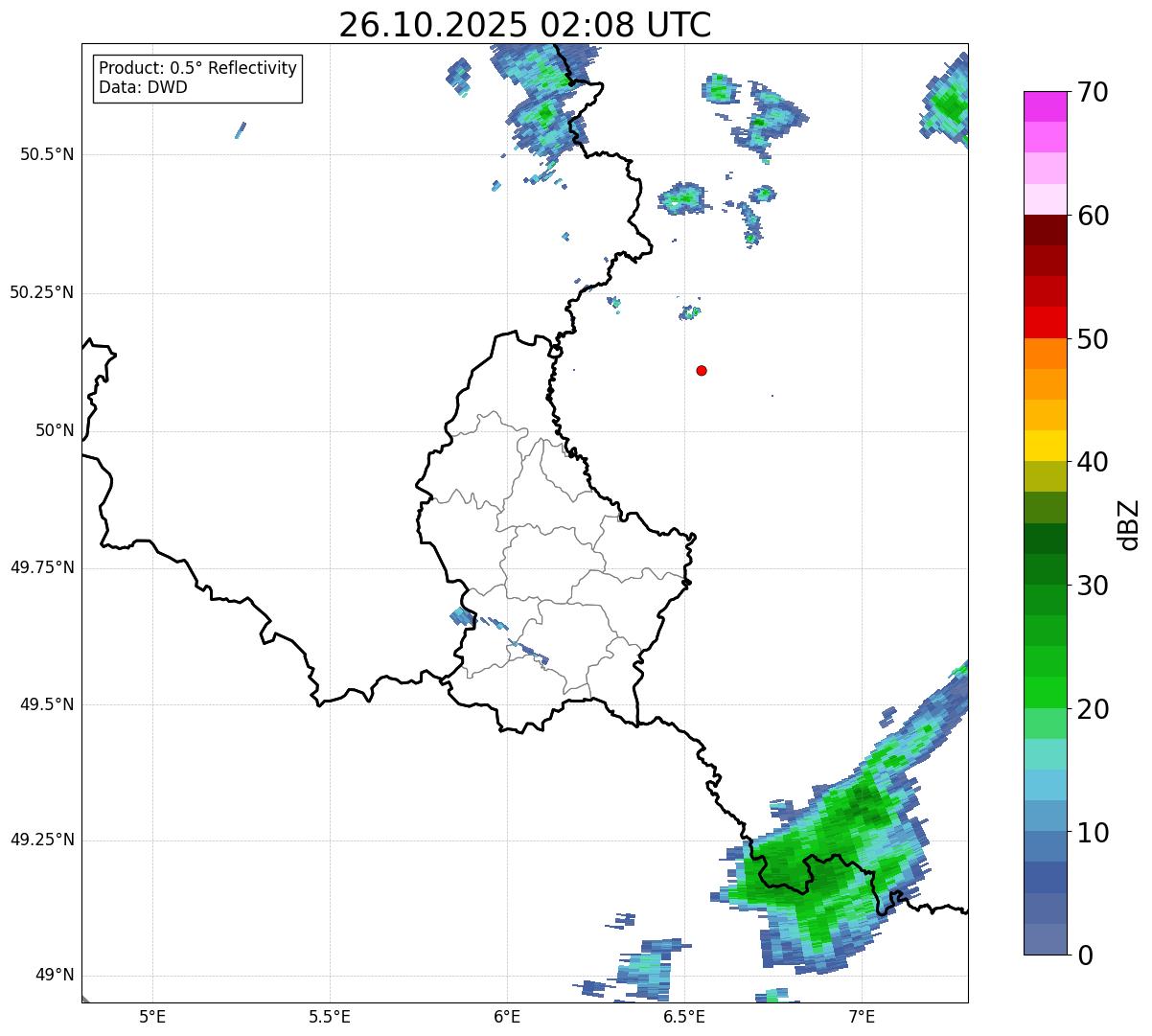Click the longitude label "5°E"

152,1017
